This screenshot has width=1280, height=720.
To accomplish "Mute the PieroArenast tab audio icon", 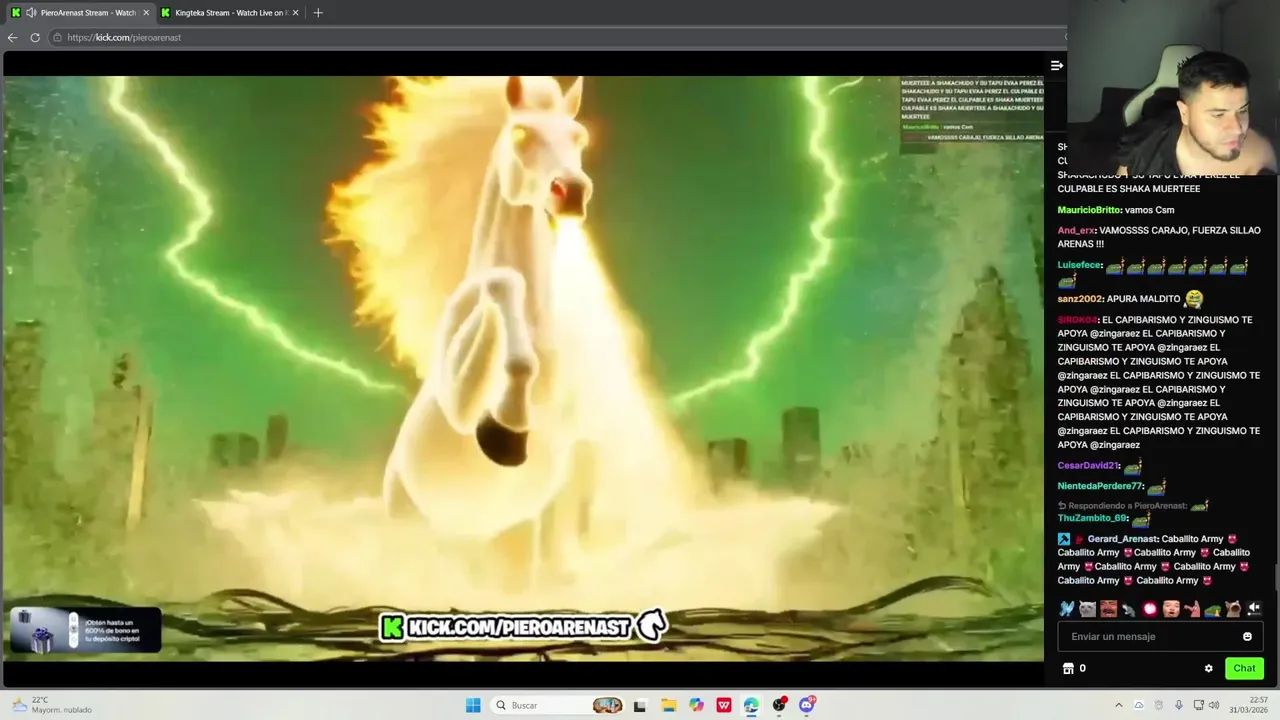I will 31,13.
